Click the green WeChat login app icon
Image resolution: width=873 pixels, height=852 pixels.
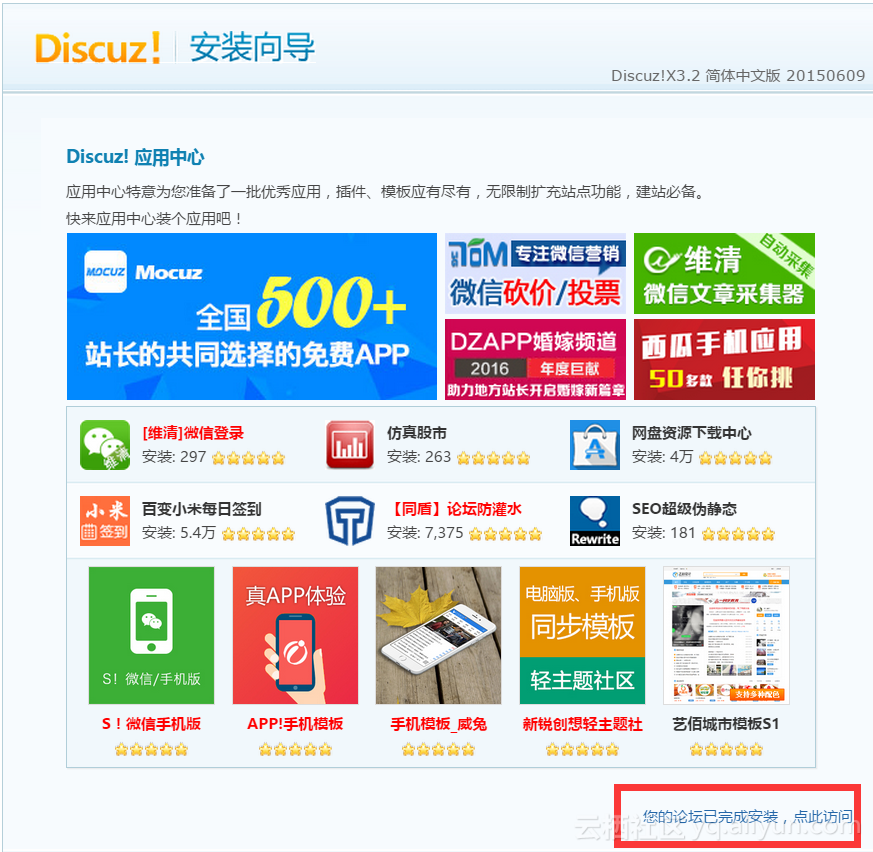coord(105,445)
